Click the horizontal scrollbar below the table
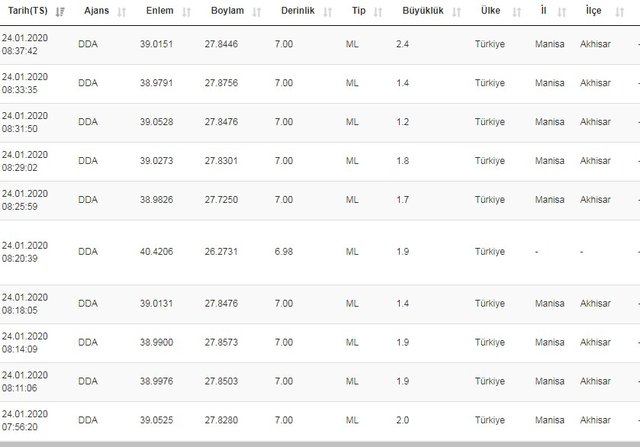Screen dimensions: 640x447 [320, 443]
